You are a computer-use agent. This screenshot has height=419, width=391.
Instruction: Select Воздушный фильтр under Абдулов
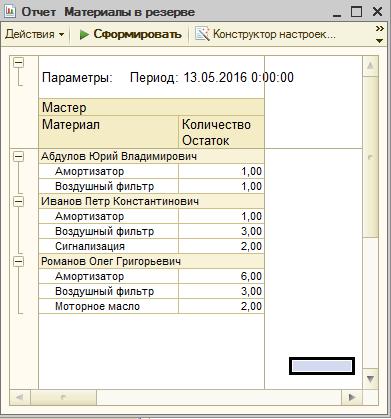(x=109, y=186)
